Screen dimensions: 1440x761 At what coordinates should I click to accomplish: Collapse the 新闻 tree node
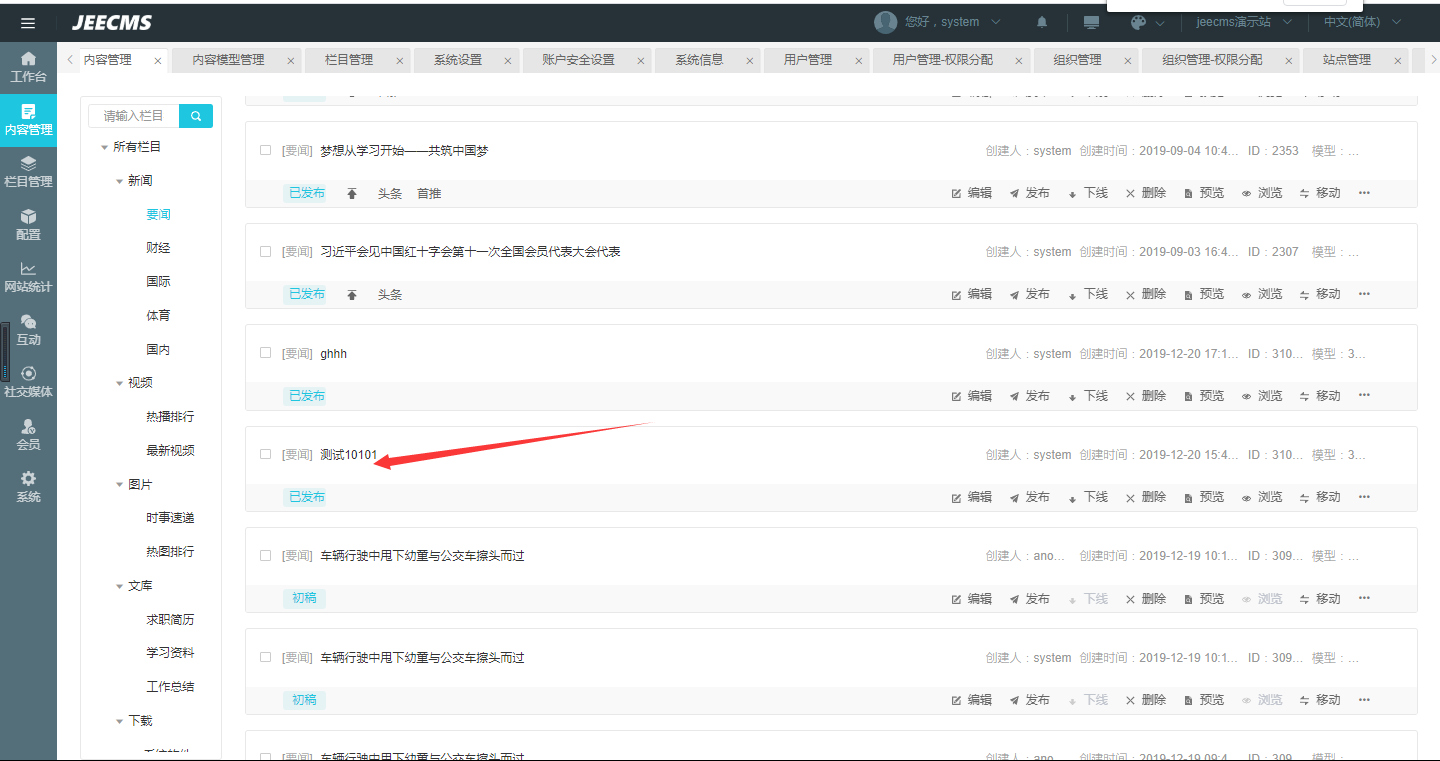tap(119, 182)
